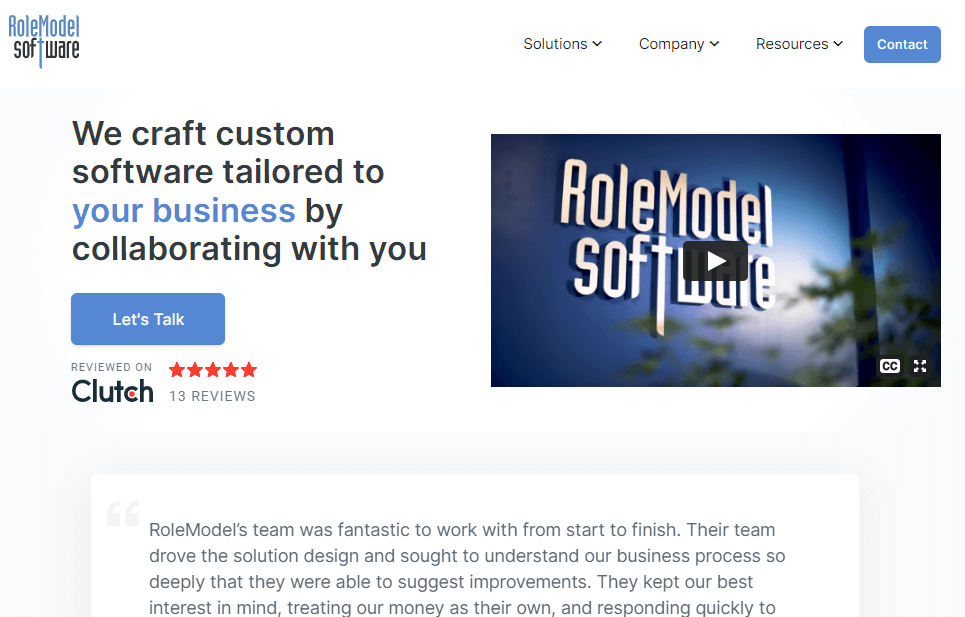Open the Company menu label
965x617 pixels.
click(671, 44)
